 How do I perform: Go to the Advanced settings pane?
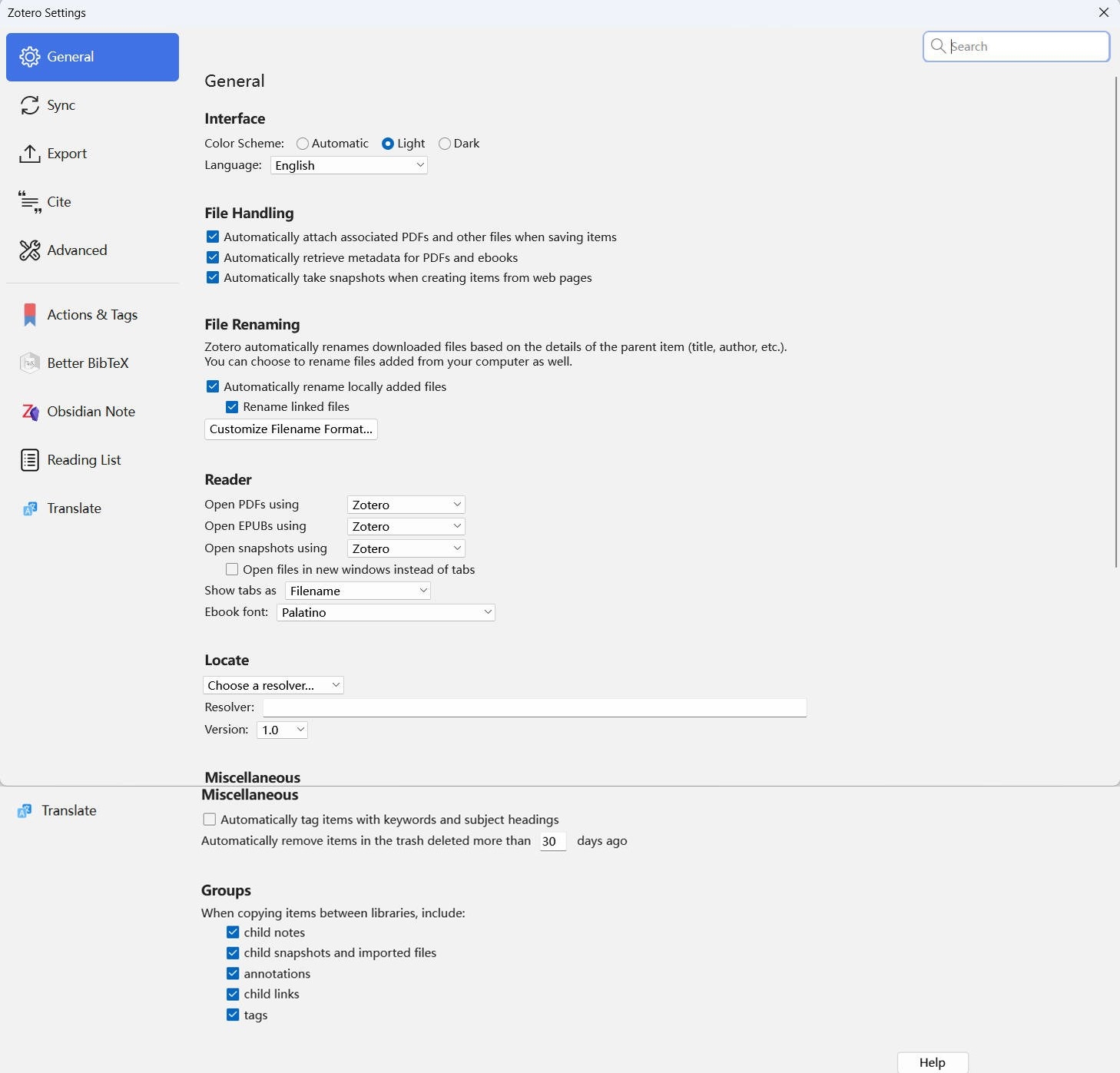(x=92, y=250)
